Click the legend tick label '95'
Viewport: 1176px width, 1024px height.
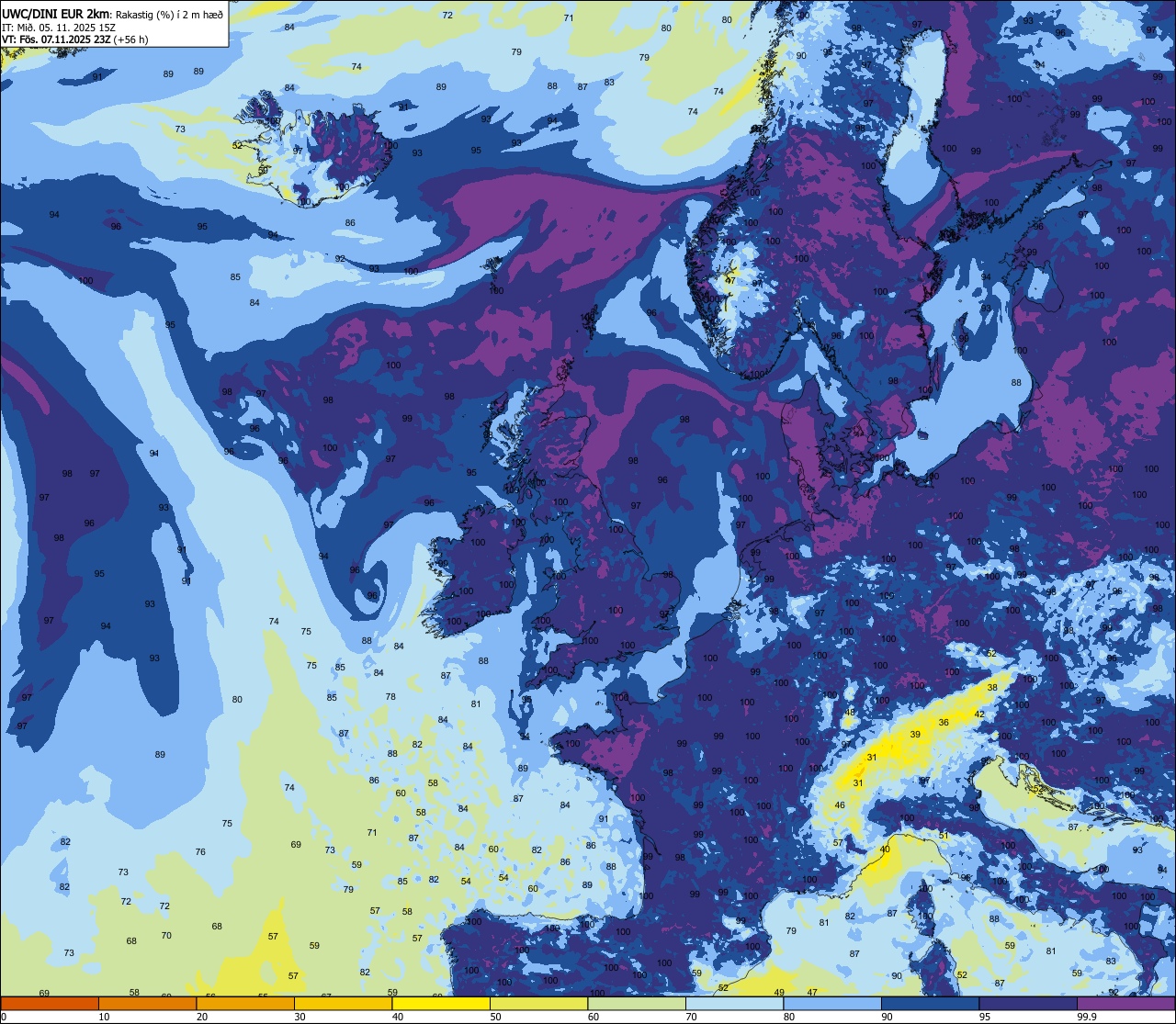pos(985,1017)
